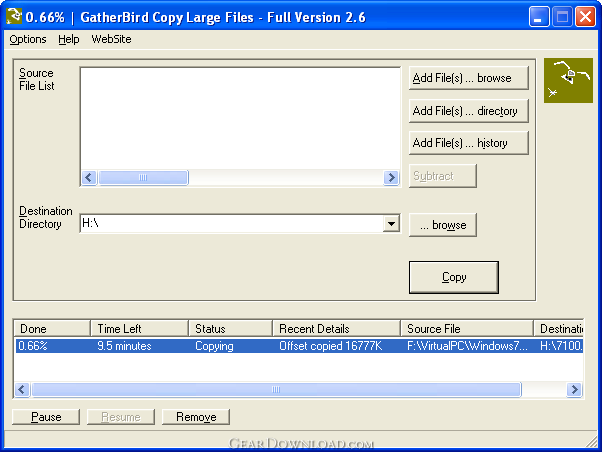Sort by the Done column header

pos(52,329)
